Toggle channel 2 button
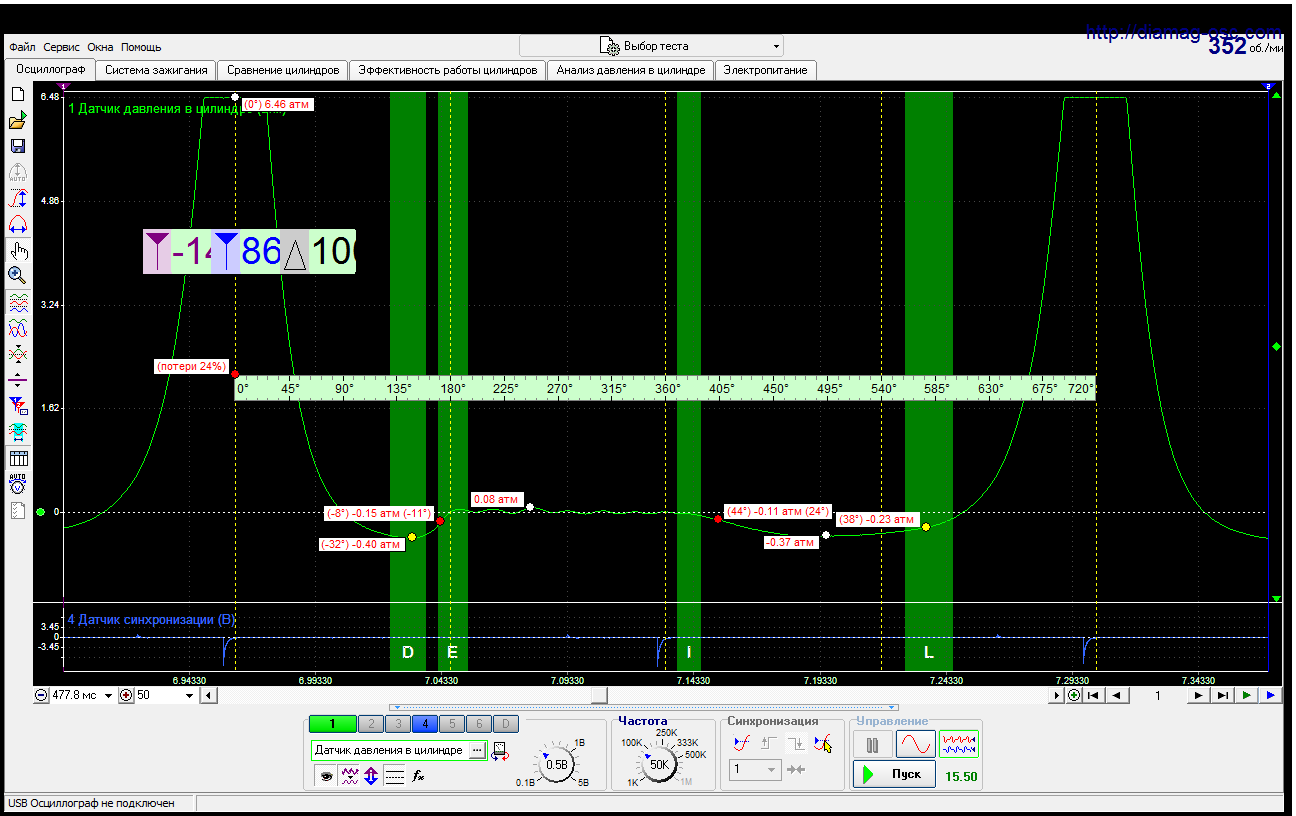1296x816 pixels. 370,724
